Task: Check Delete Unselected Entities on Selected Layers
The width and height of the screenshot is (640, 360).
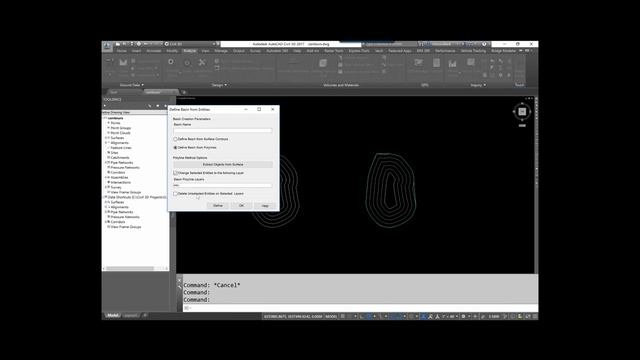Action: tap(176, 194)
